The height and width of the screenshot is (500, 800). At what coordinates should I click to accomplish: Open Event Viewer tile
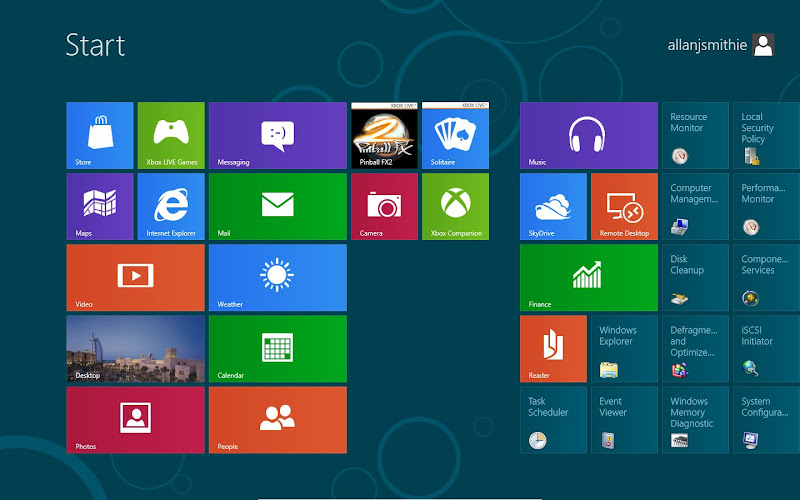click(x=624, y=419)
